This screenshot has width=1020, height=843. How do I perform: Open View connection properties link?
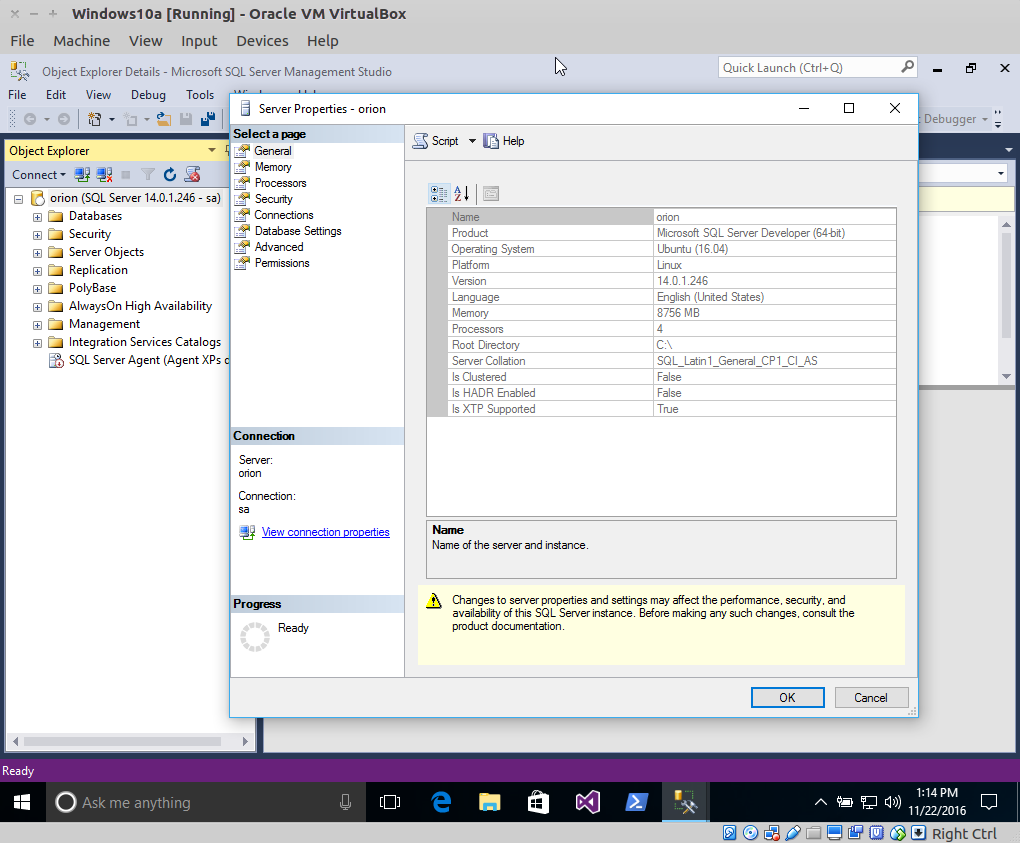pyautogui.click(x=325, y=532)
